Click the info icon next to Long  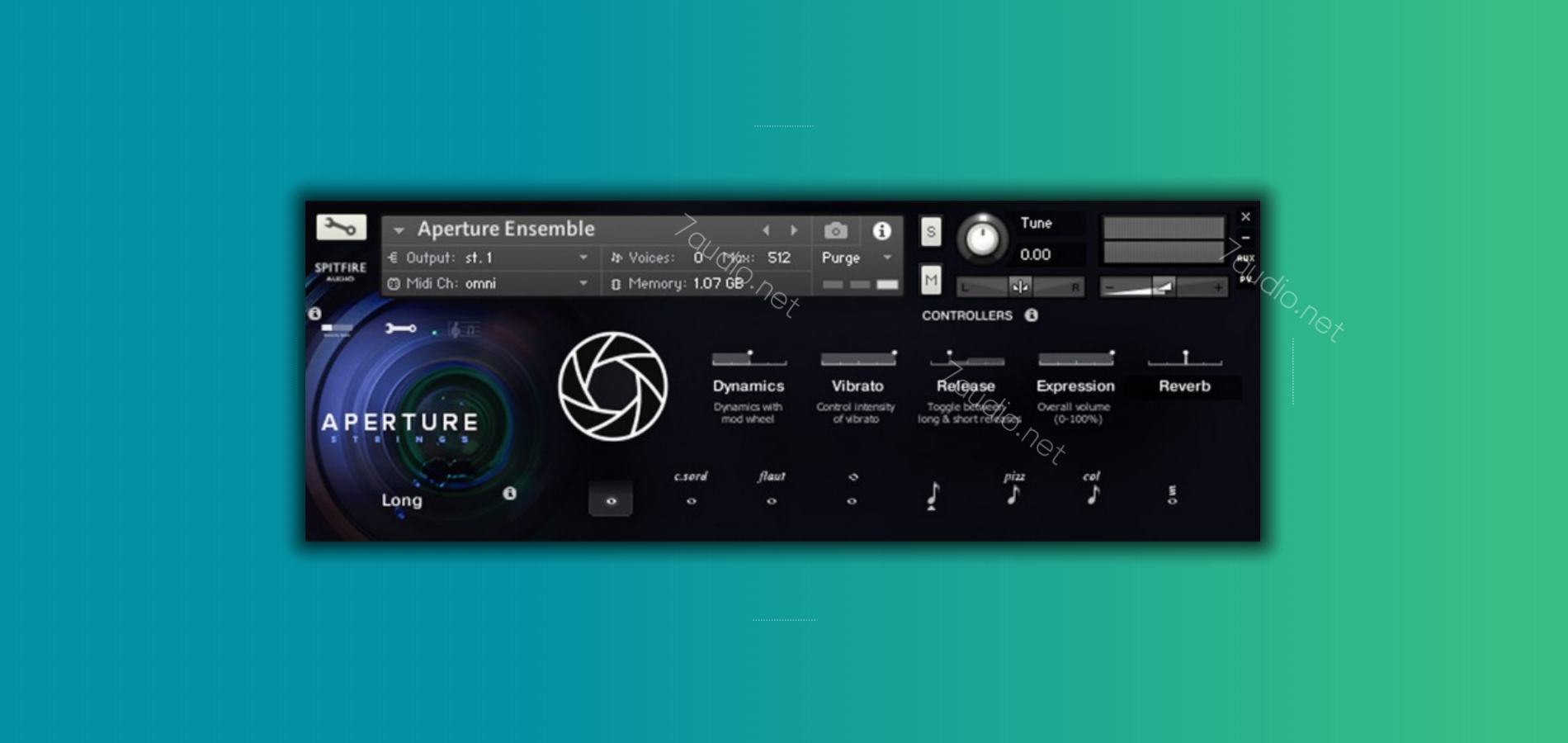(510, 493)
